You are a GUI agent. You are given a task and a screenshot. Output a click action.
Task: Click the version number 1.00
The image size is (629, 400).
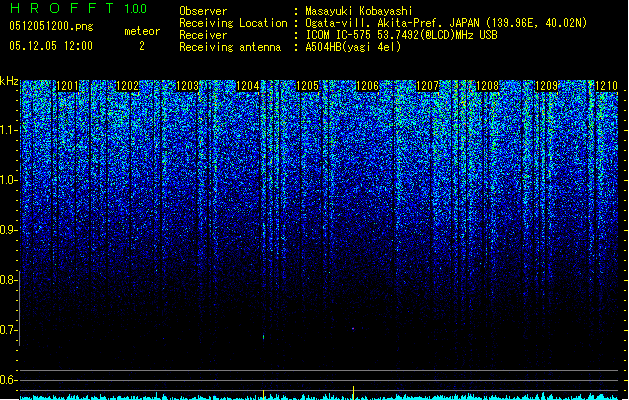[135, 9]
